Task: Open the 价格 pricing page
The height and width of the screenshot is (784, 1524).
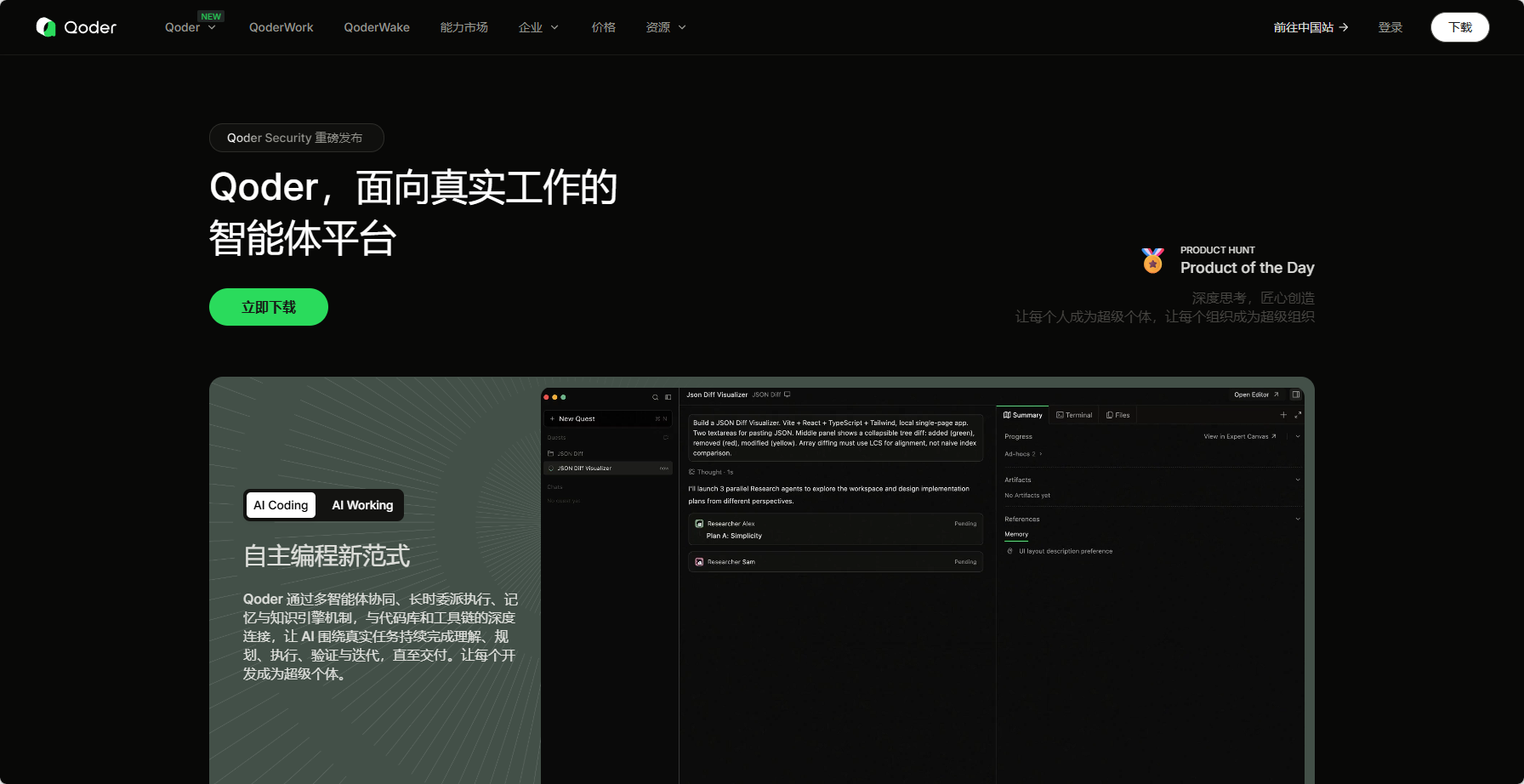Action: click(x=604, y=27)
